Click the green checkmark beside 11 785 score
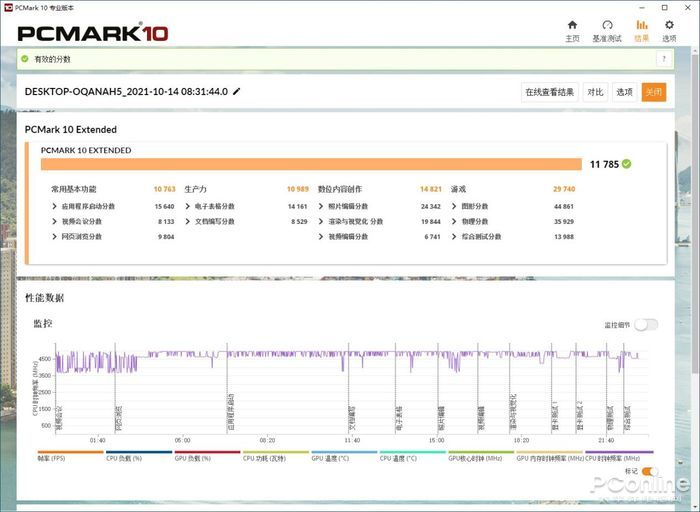This screenshot has width=700, height=512. [627, 164]
